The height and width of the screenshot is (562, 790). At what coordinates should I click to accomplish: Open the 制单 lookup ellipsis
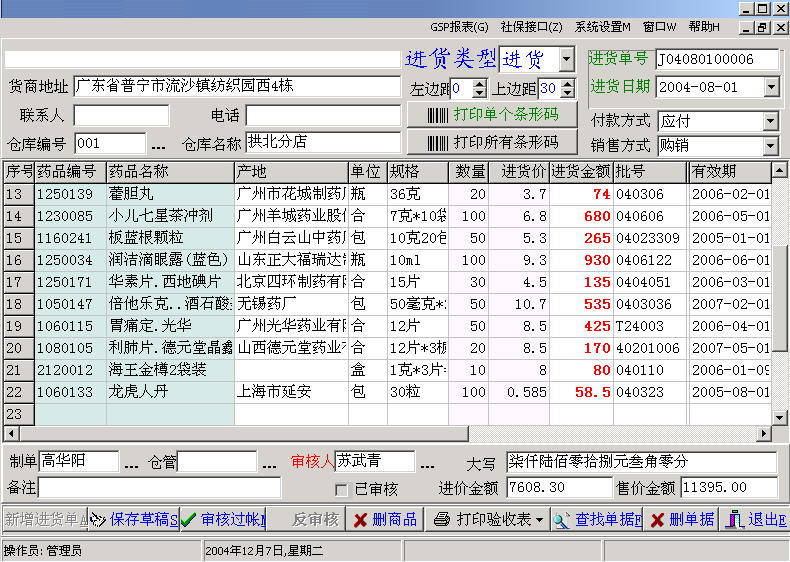coord(131,465)
